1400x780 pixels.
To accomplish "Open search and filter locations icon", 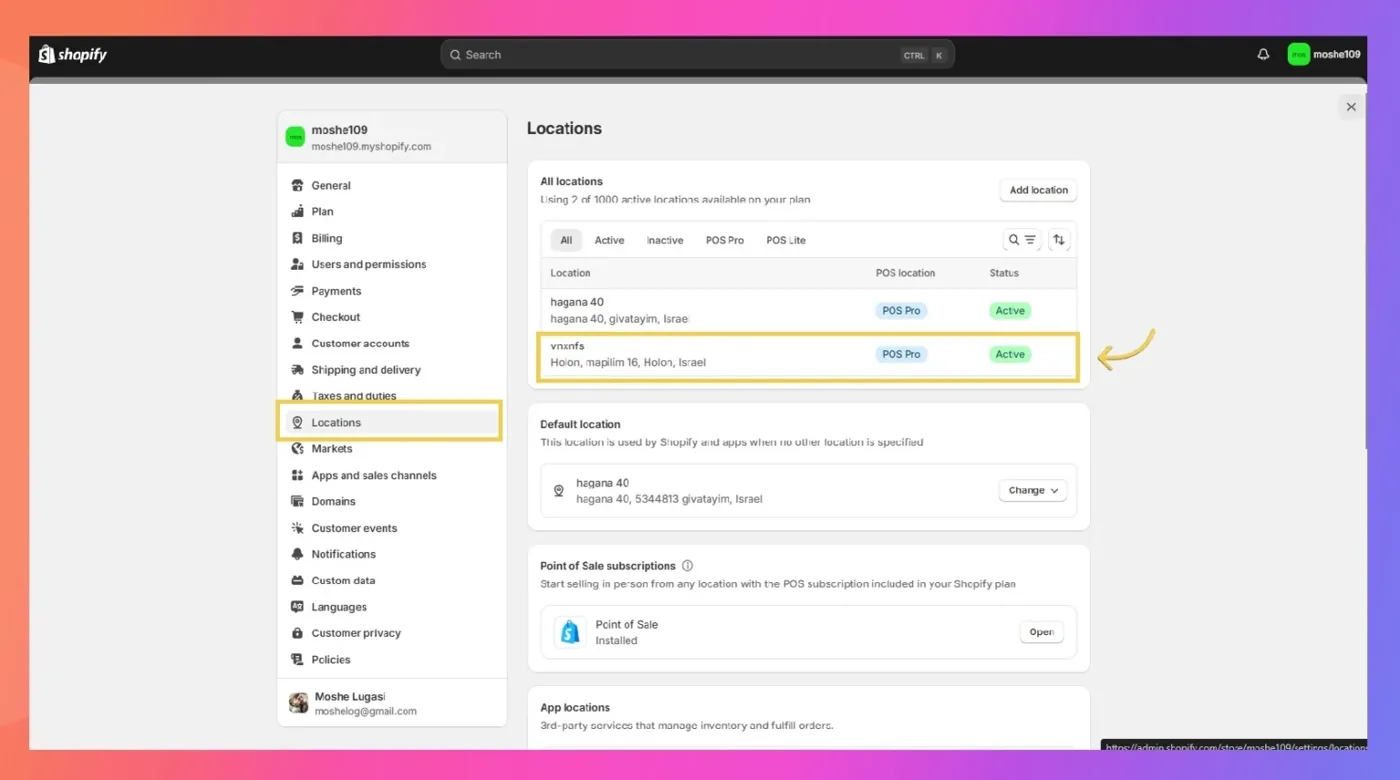I will pos(1022,240).
